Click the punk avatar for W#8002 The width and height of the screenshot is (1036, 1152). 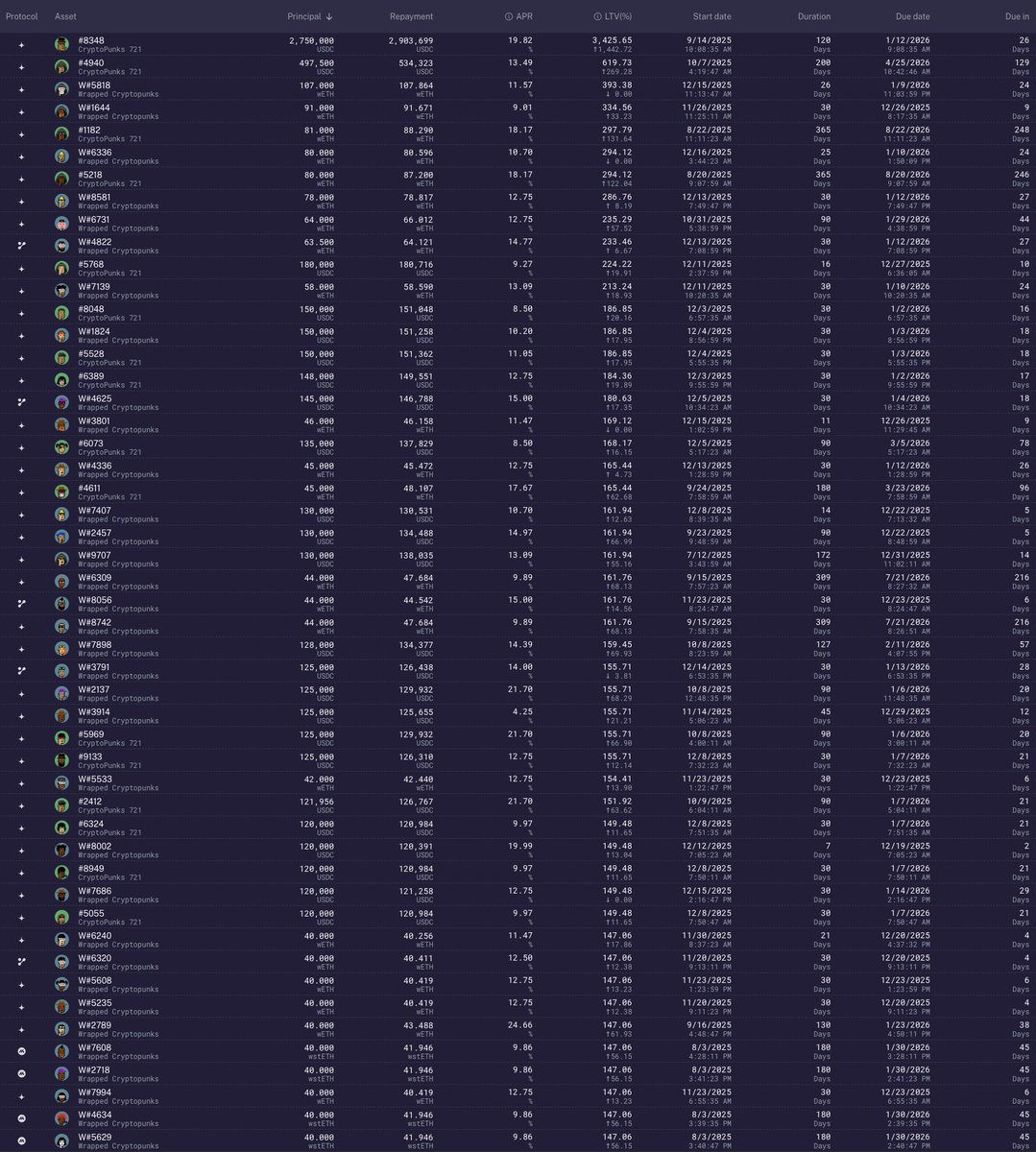pos(61,850)
